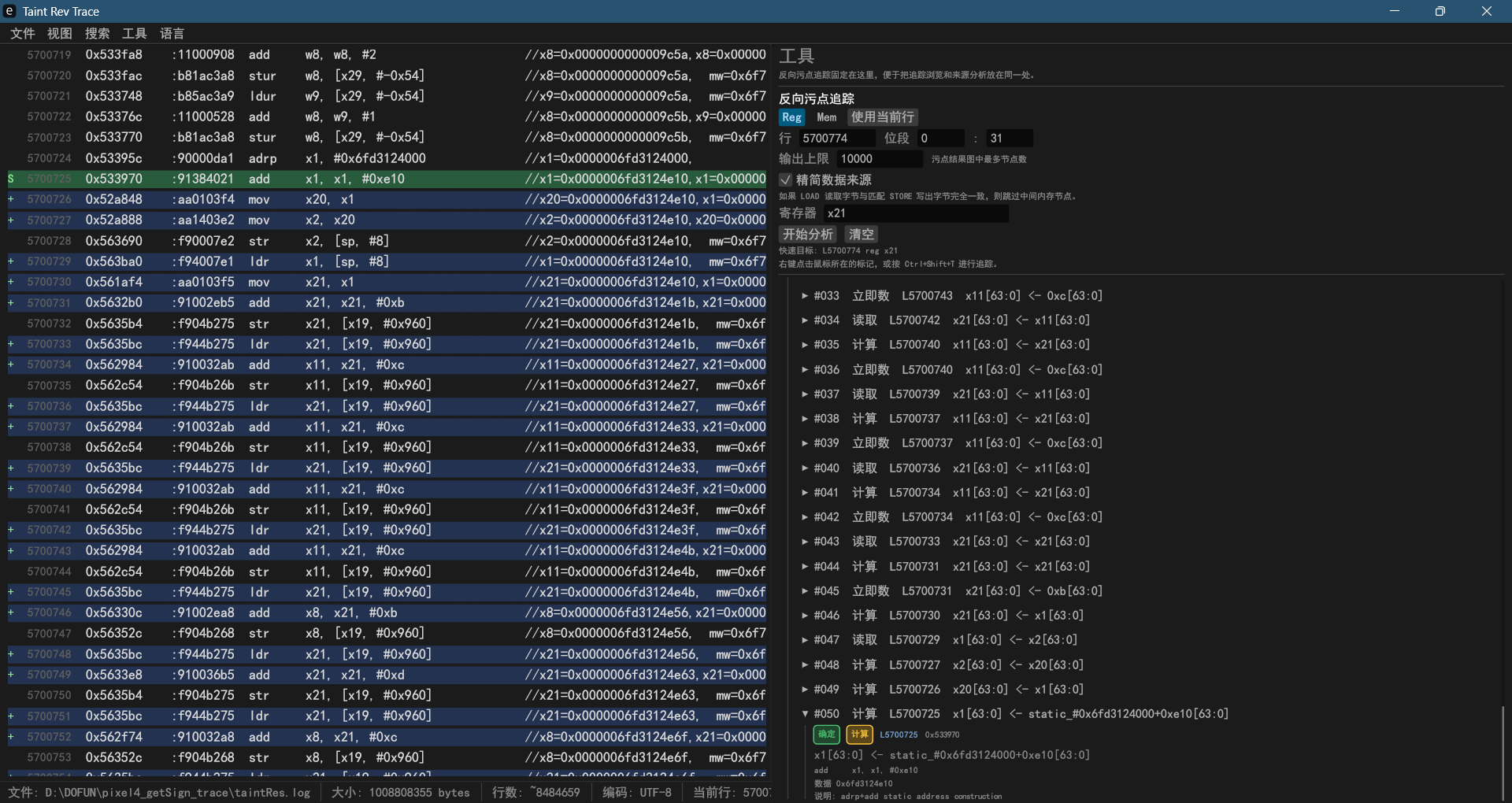
Task: Click the plus marker on line 5700743
Action: tap(11, 551)
